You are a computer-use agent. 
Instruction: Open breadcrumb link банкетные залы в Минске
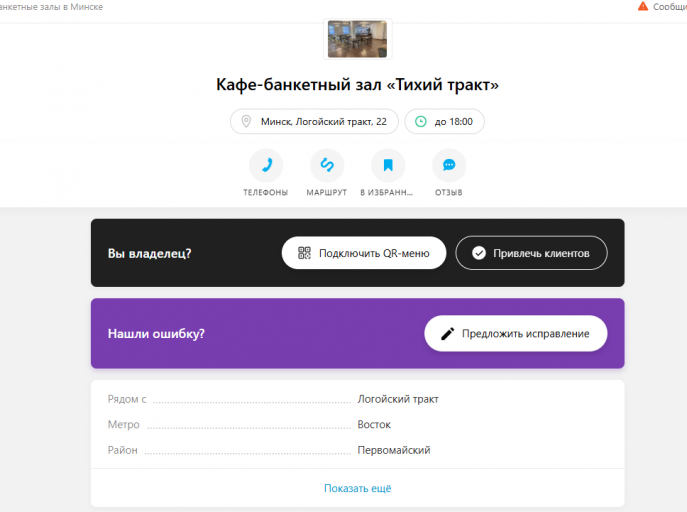coord(51,7)
